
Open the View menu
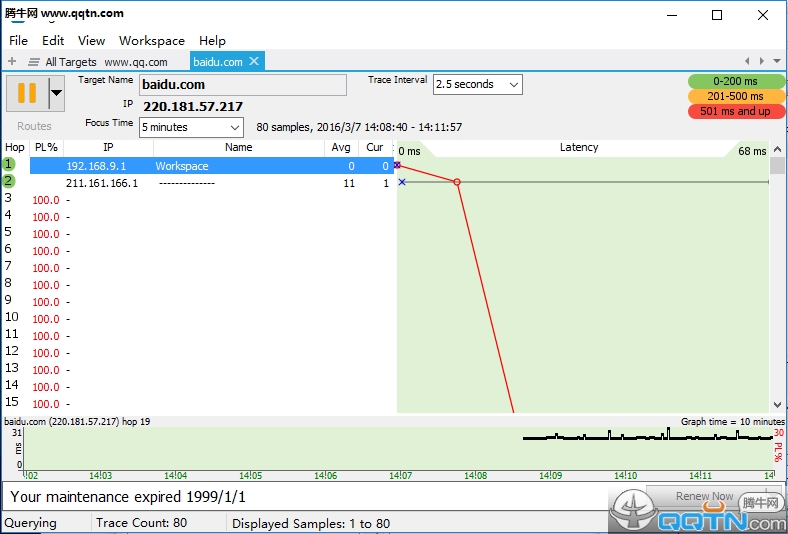point(91,41)
